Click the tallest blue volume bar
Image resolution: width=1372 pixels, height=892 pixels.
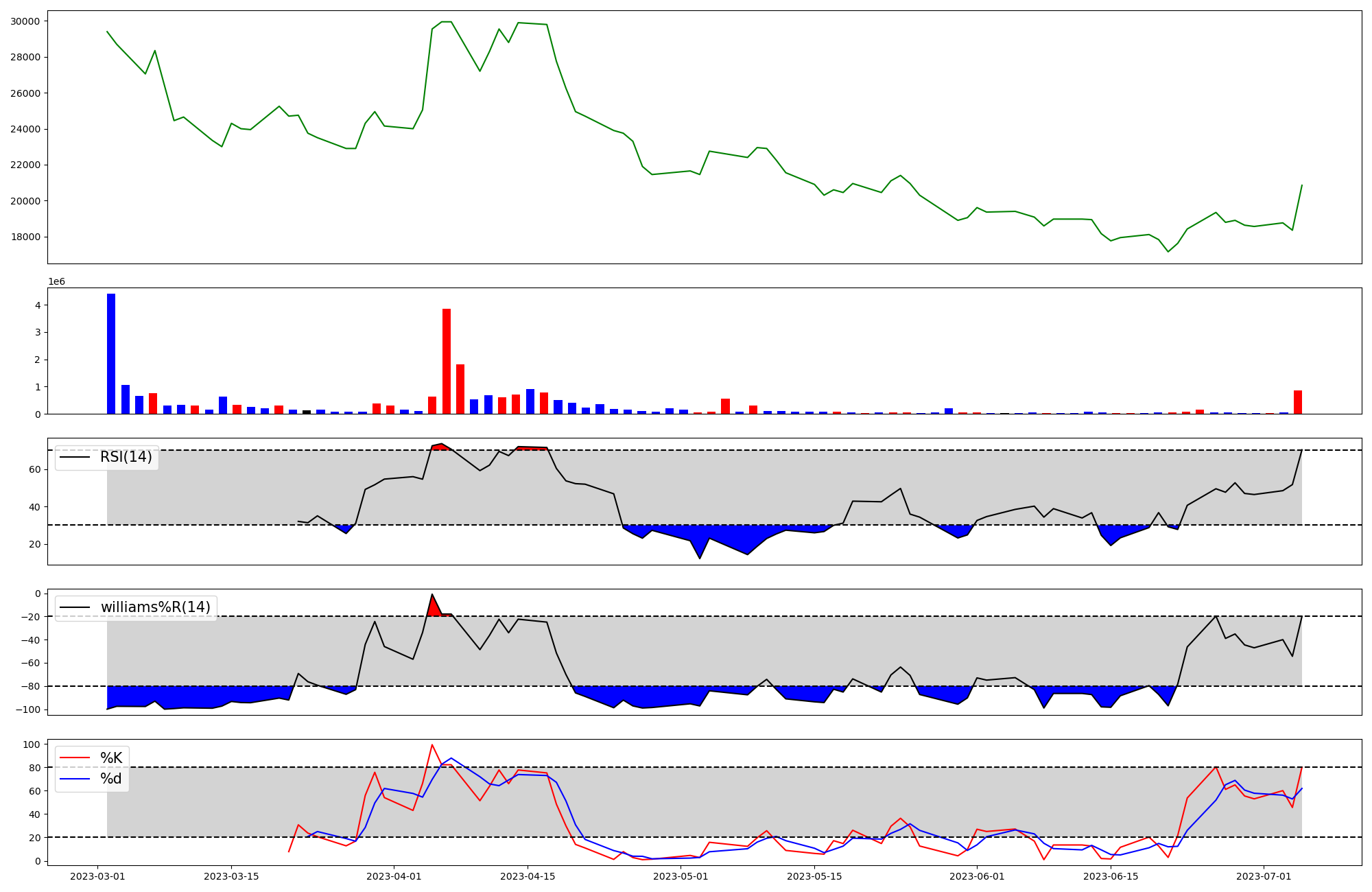(x=111, y=353)
